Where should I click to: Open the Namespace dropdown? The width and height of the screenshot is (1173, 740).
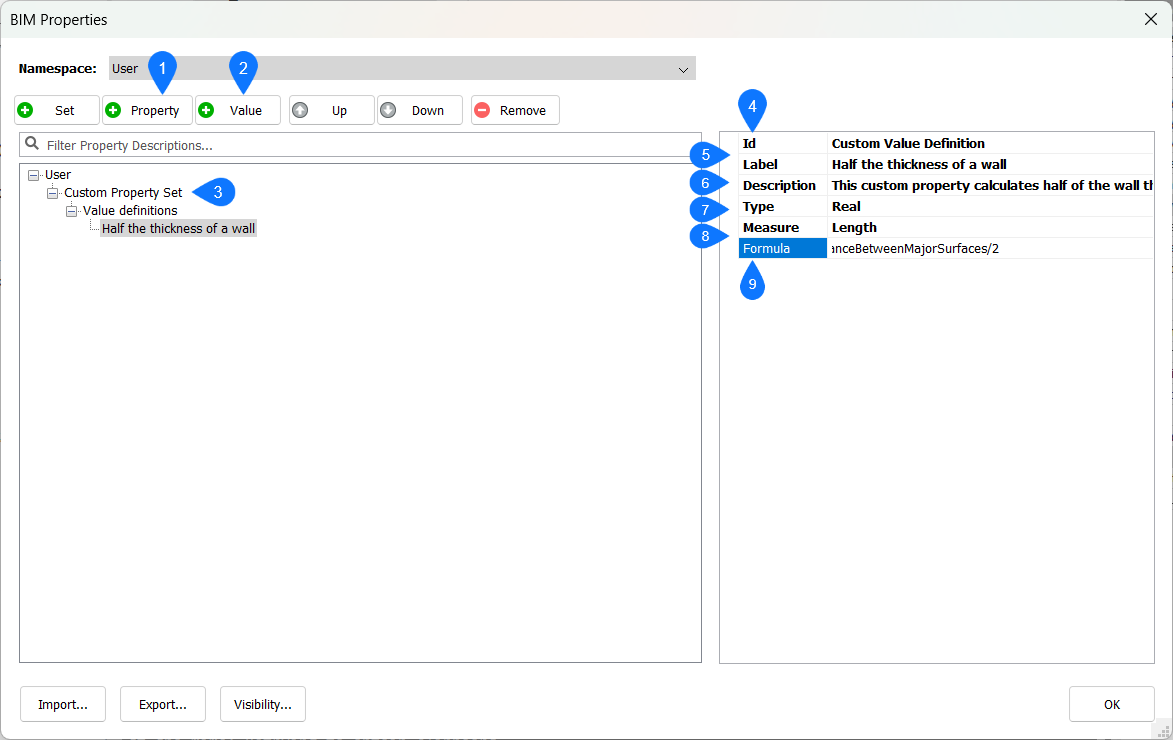click(x=684, y=69)
